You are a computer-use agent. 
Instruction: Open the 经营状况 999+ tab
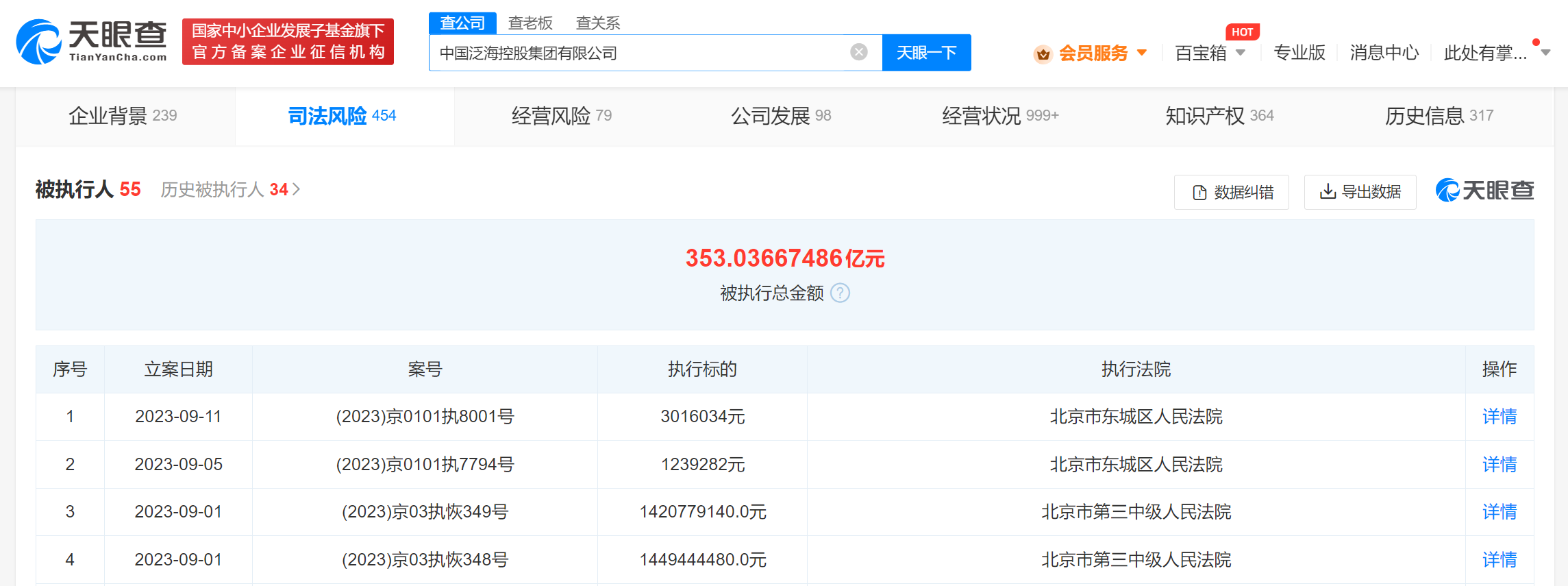tap(1000, 116)
